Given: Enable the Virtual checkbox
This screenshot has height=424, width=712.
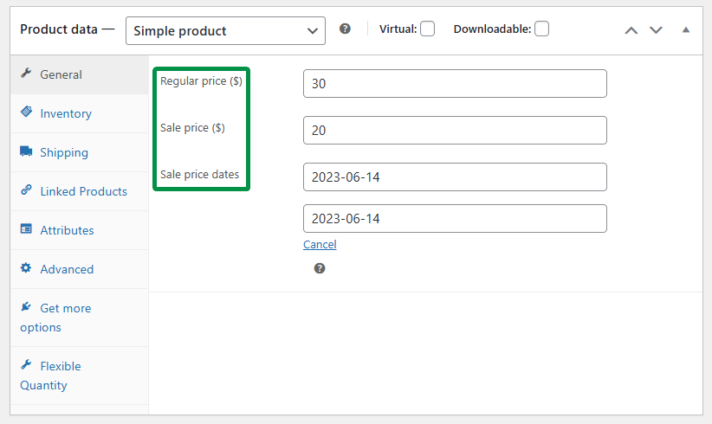Looking at the screenshot, I should [x=427, y=29].
